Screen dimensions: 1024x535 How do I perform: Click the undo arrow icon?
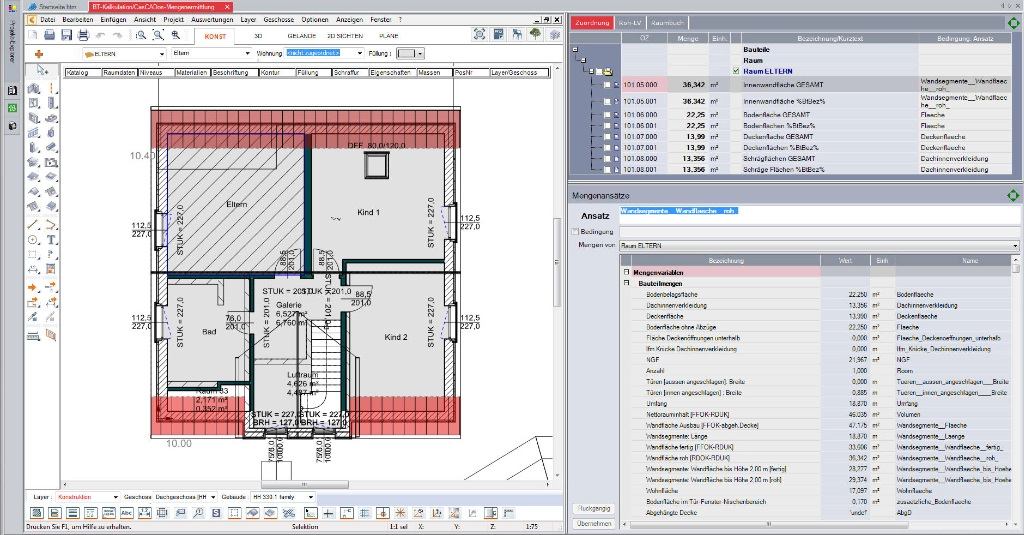click(x=101, y=35)
